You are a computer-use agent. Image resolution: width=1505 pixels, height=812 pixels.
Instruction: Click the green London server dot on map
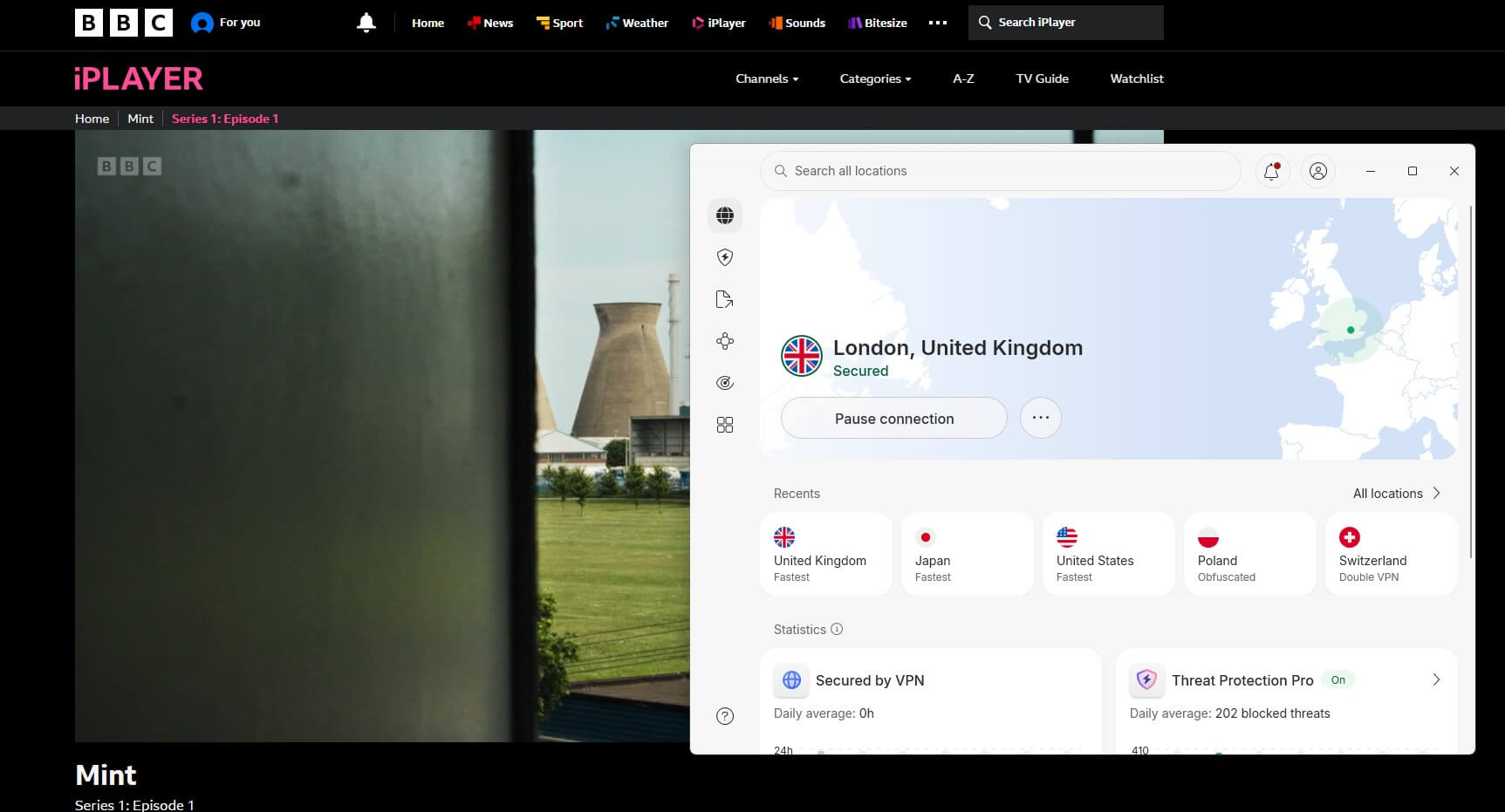click(x=1351, y=330)
